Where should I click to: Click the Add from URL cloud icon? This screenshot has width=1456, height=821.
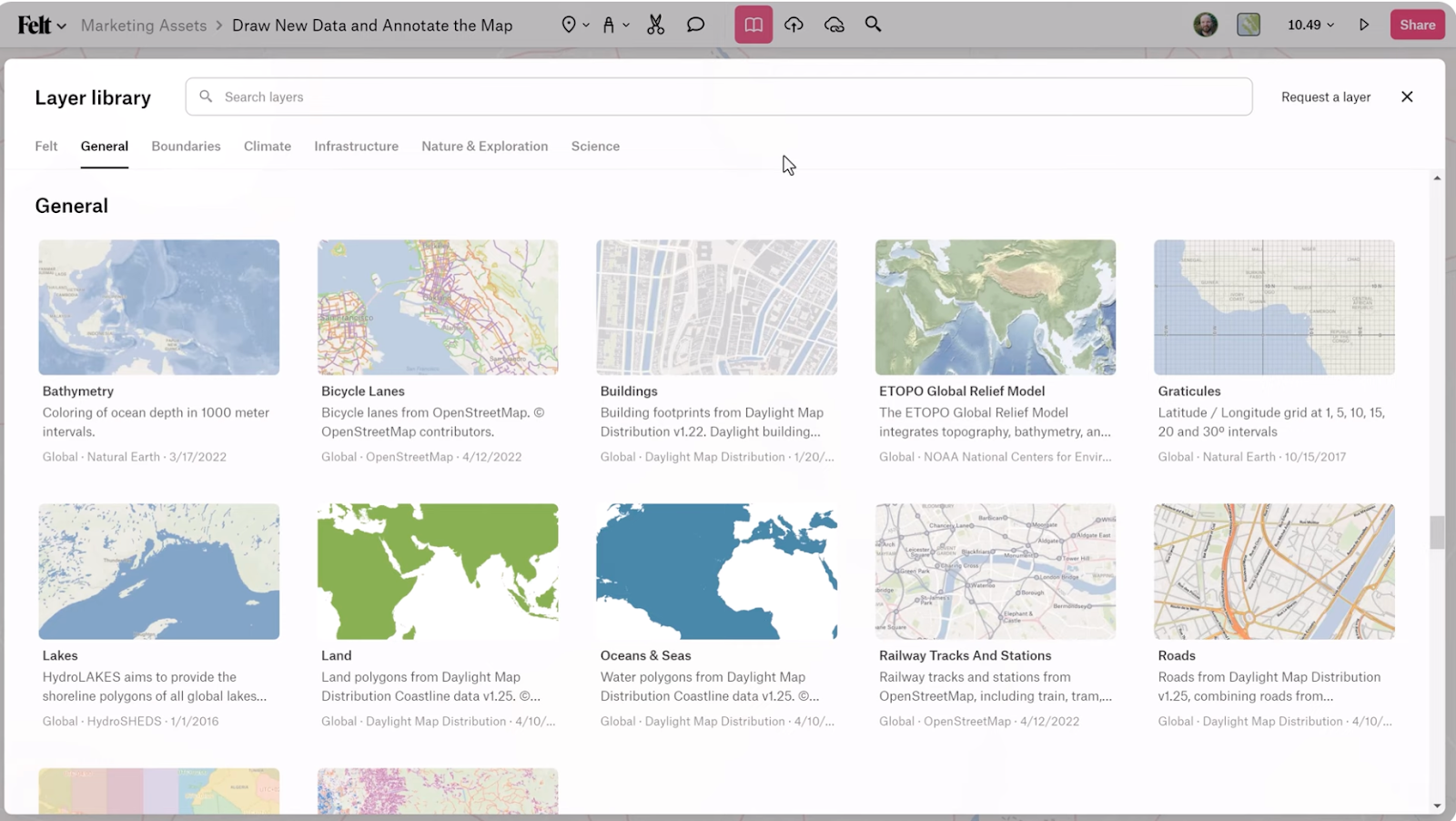[833, 25]
